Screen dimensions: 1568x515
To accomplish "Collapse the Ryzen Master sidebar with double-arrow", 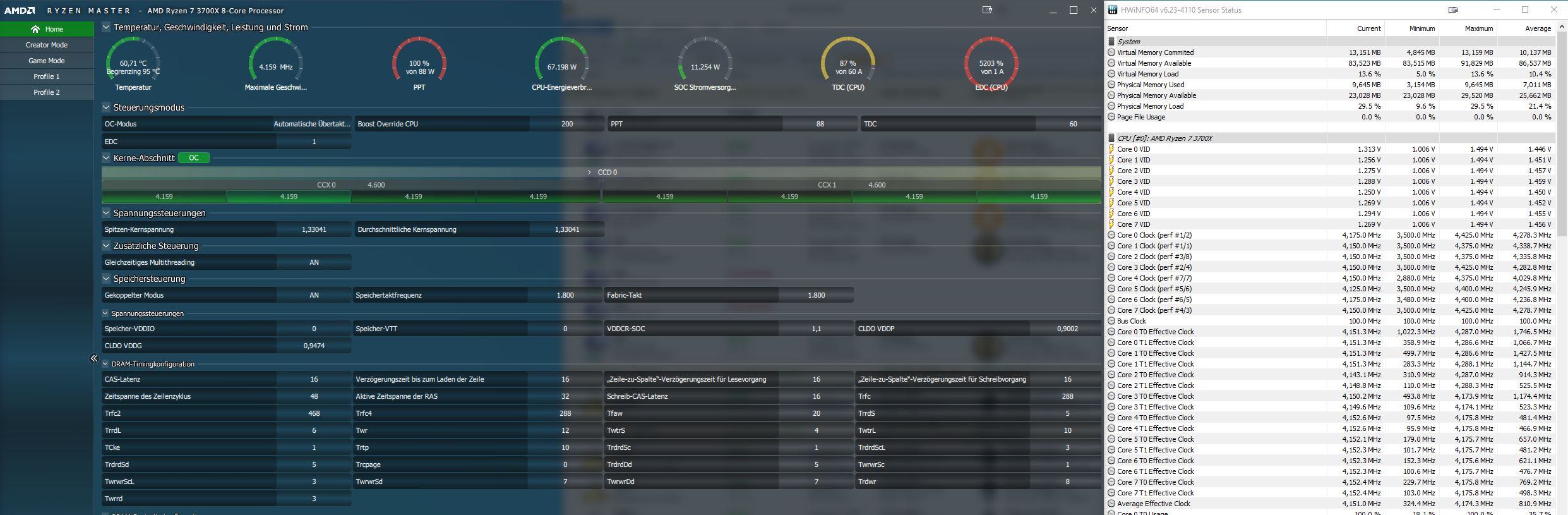I will (94, 358).
